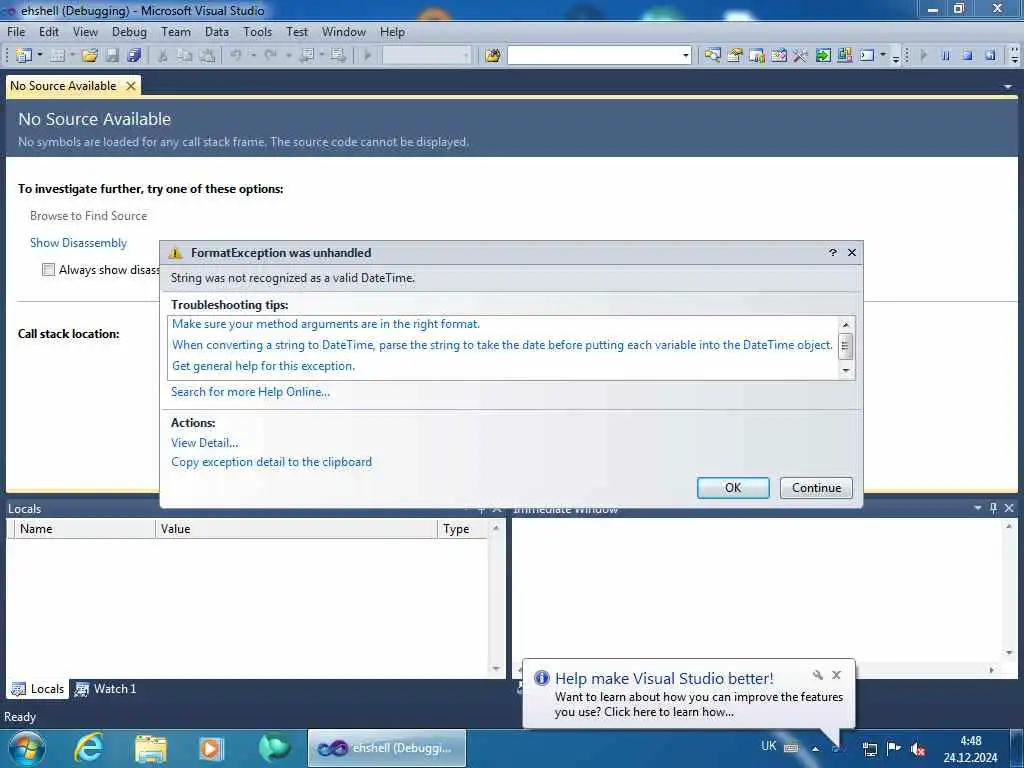Click Search for more Help Online link

point(250,392)
